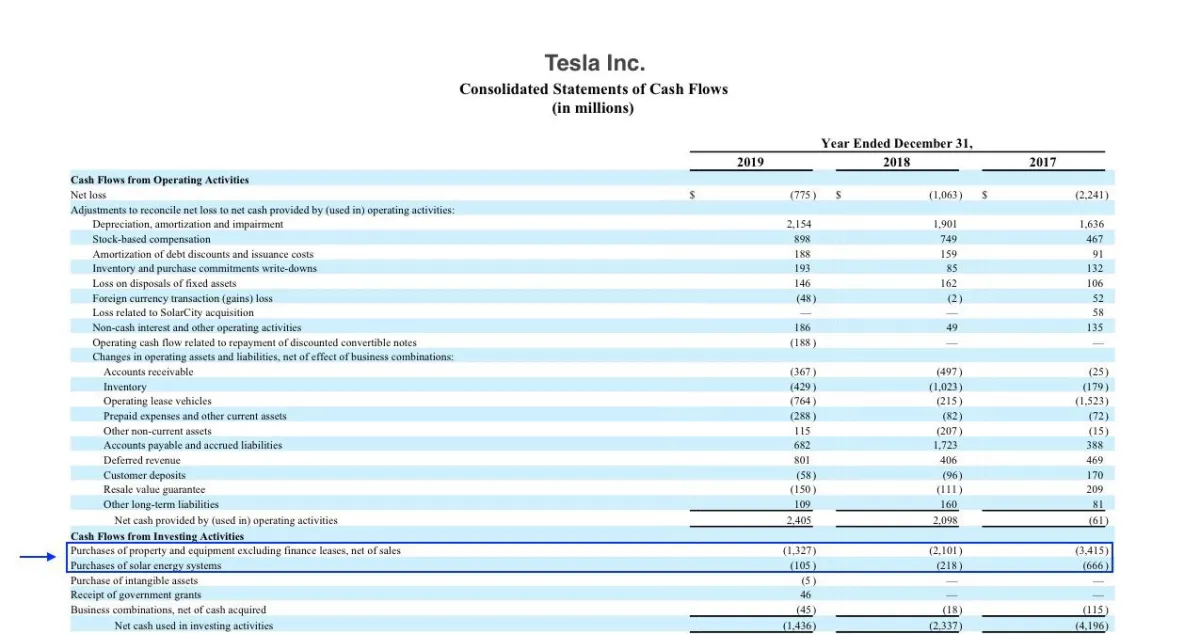
Task: Select 'Depreciation, amortization and impairment' label
Action: pyautogui.click(x=188, y=224)
